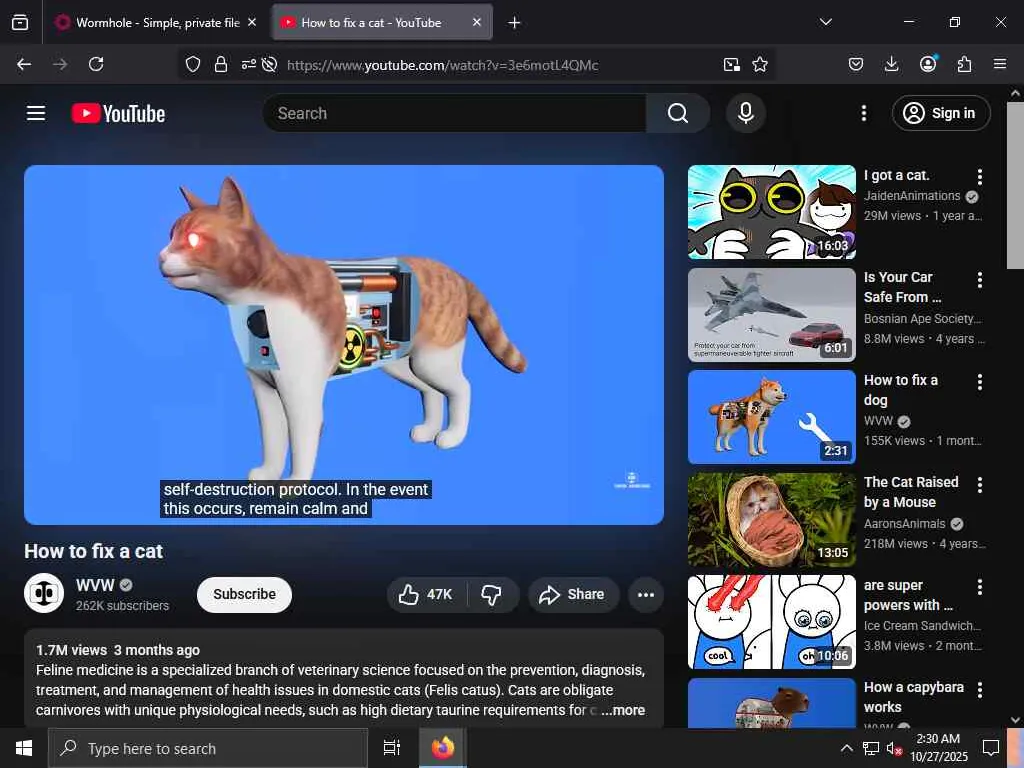Open the WVW channel name link
Viewport: 1024px width, 768px height.
(x=95, y=585)
